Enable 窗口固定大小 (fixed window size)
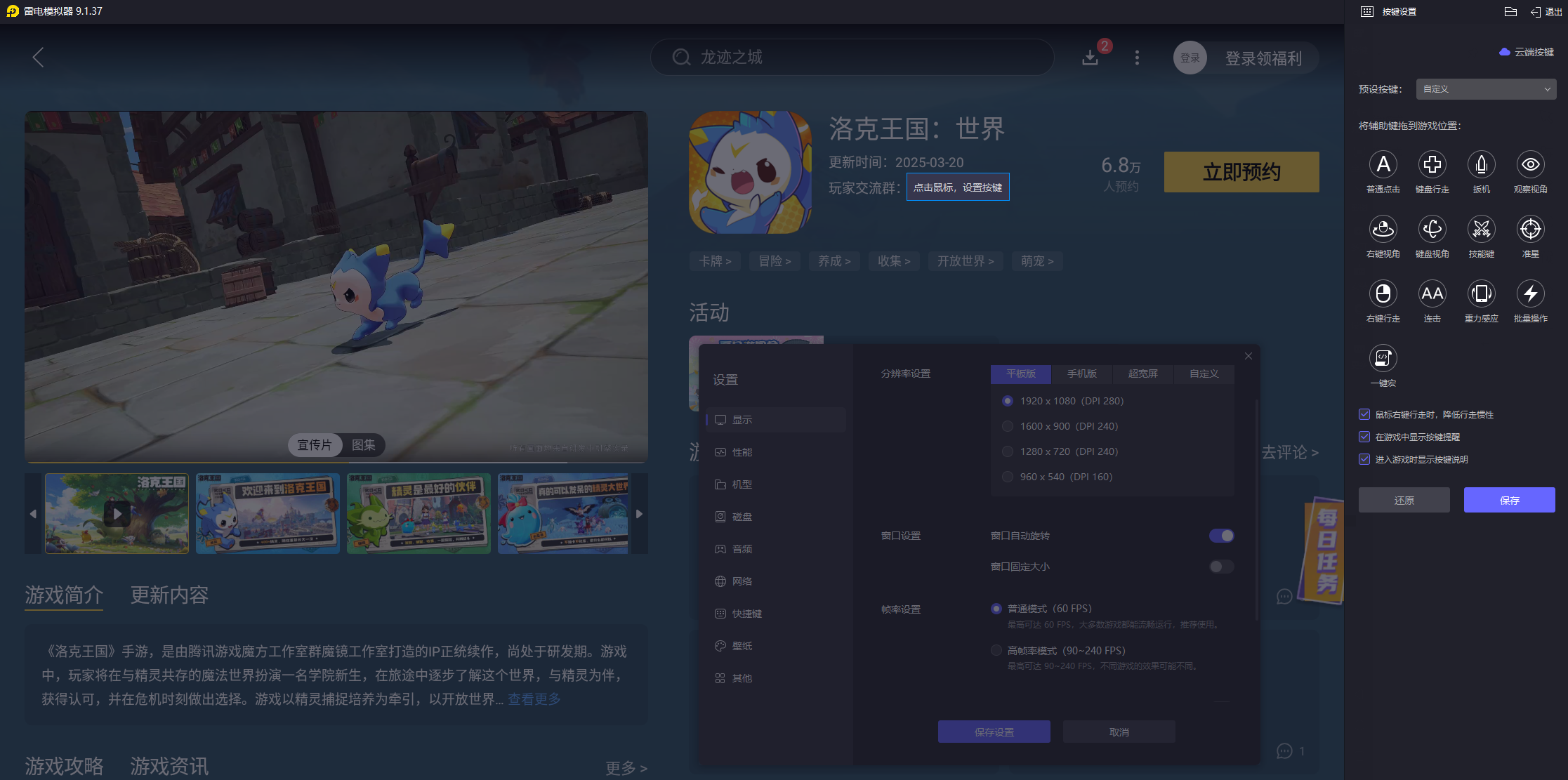Screen dimensions: 1568x780 click(x=1220, y=567)
